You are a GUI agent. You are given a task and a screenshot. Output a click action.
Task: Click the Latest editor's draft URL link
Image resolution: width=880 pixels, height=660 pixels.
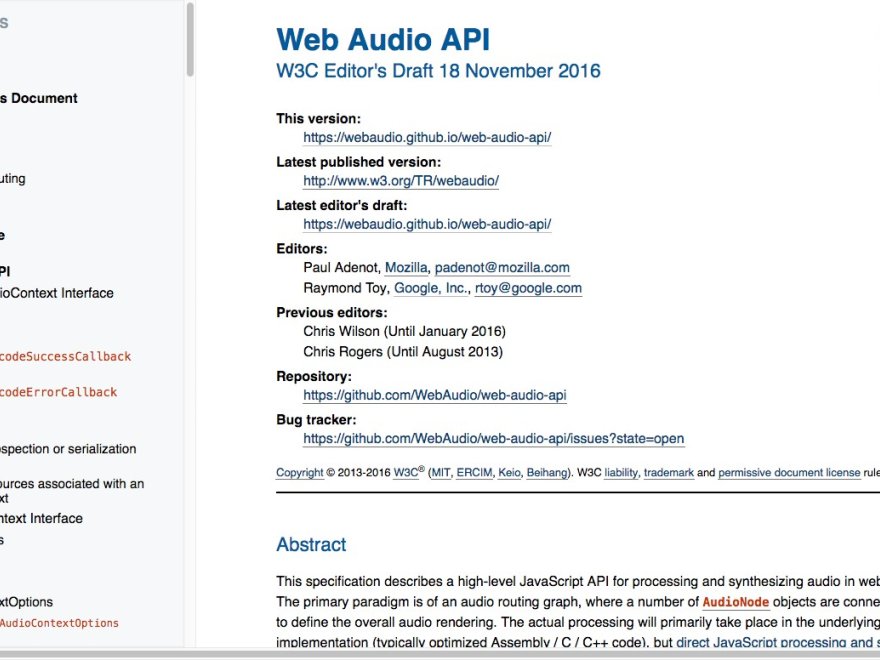click(x=427, y=225)
